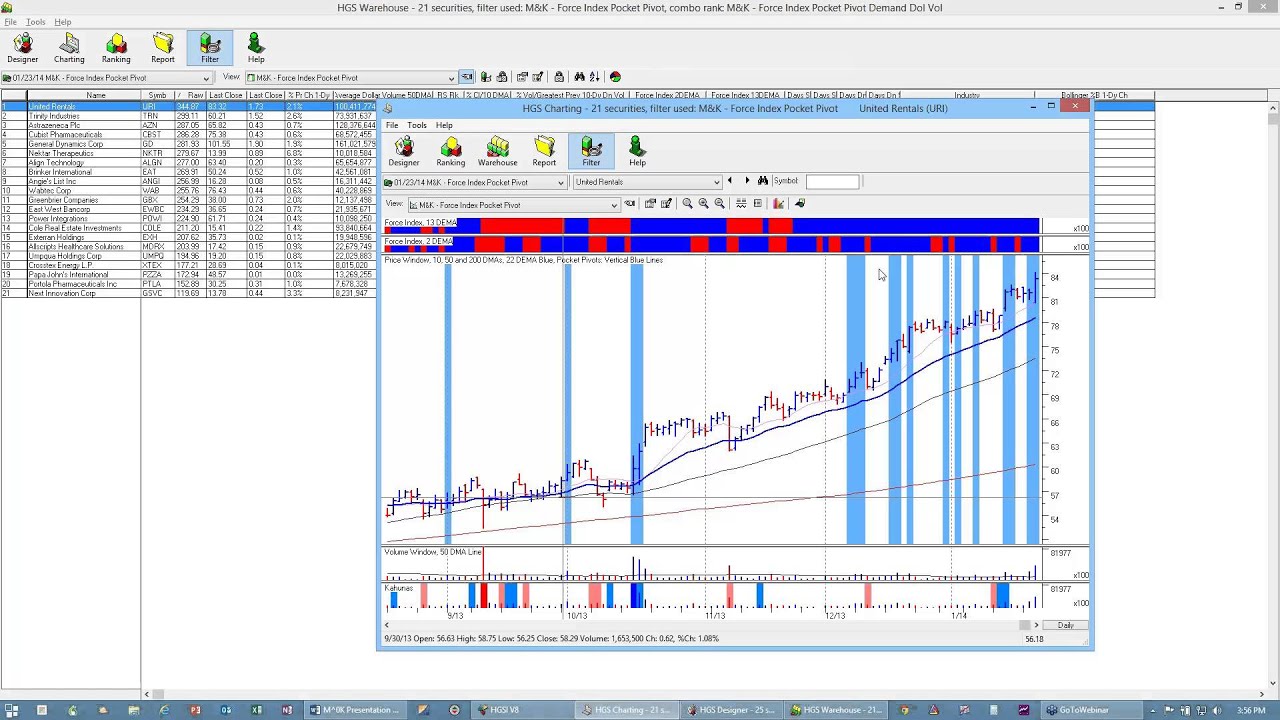The image size is (1280, 720).
Task: Open Report from the HGS Warehouse toolbar
Action: (163, 48)
